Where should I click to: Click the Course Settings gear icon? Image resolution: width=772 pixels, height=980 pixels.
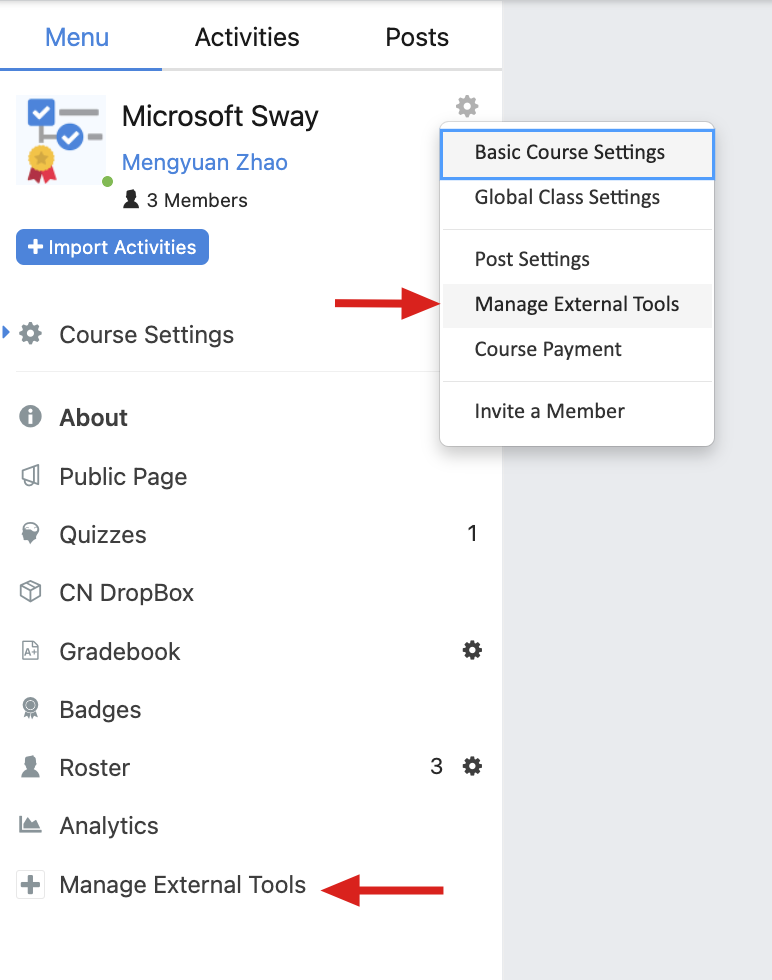tap(31, 334)
